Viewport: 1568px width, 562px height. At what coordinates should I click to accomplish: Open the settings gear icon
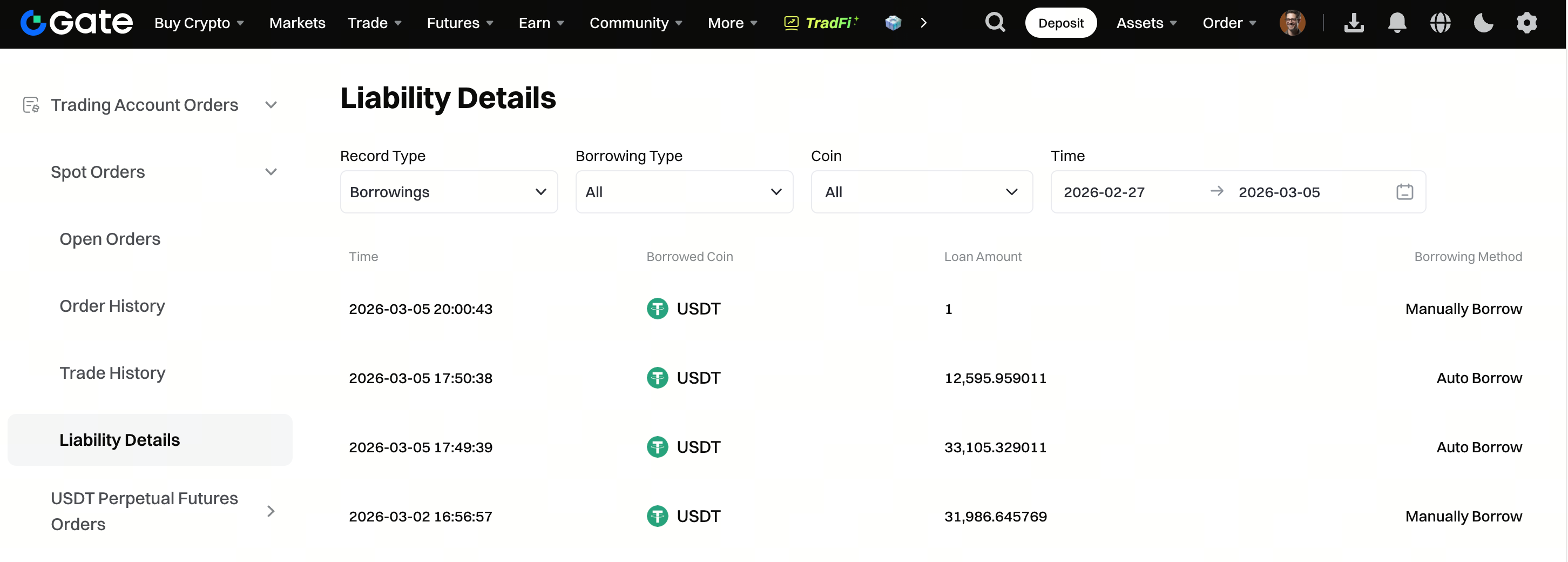[x=1526, y=23]
